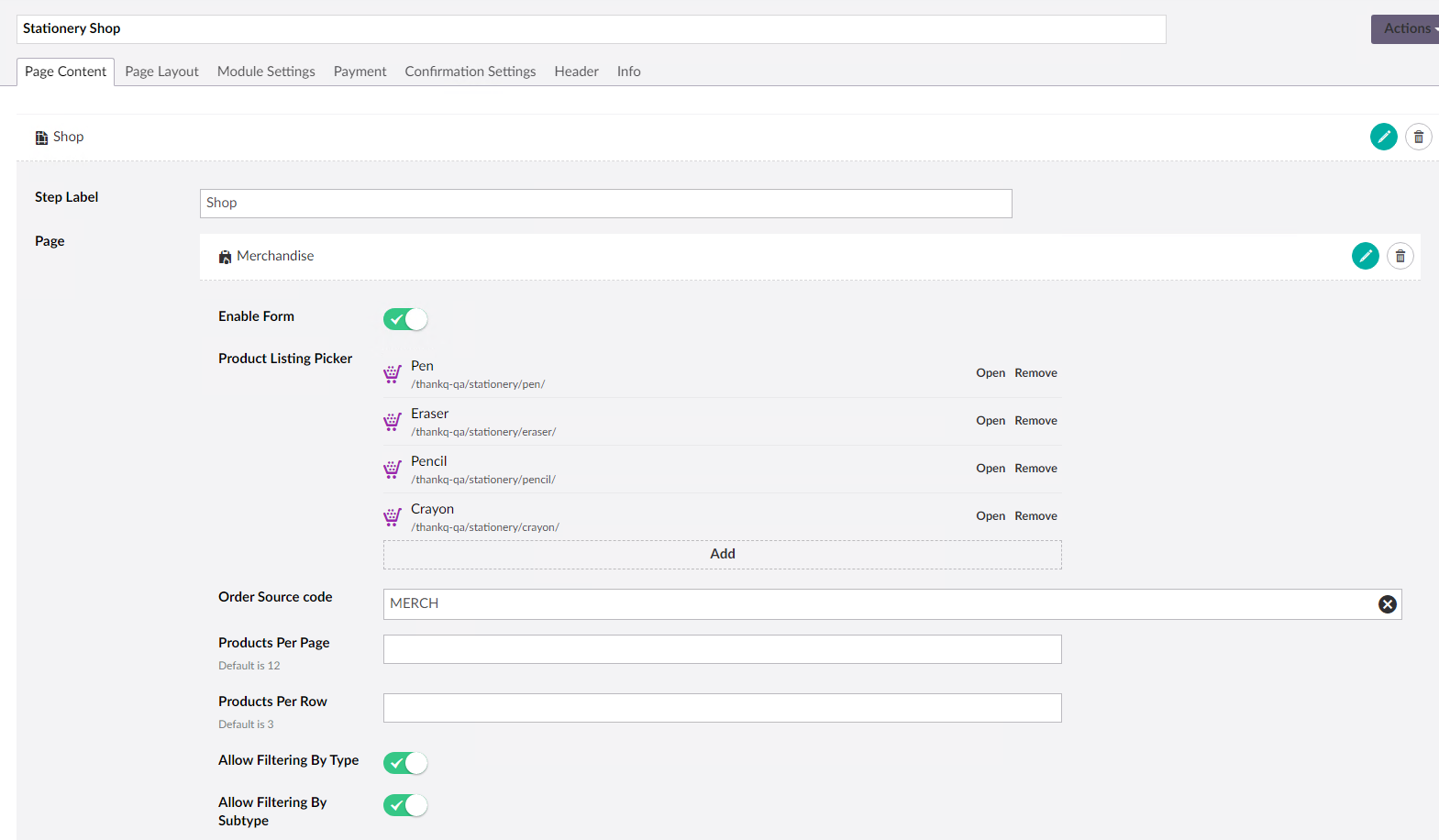
Task: Open the Eraser product listing
Action: point(990,421)
